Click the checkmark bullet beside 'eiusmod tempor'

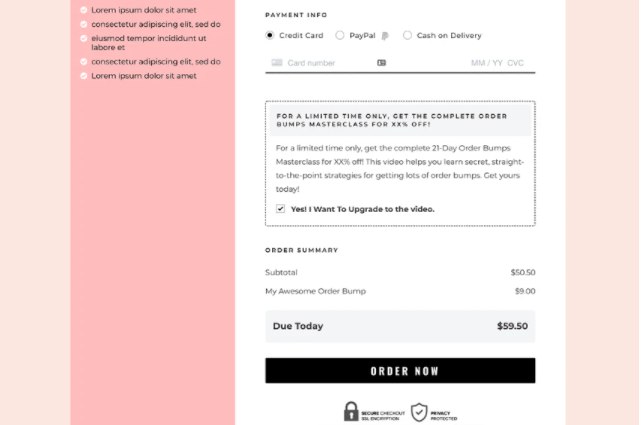84,39
